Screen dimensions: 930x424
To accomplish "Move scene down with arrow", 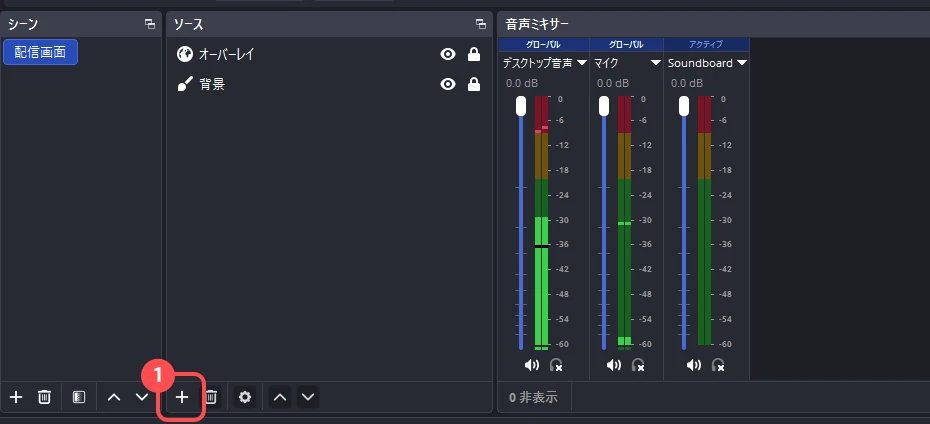I will [x=141, y=397].
